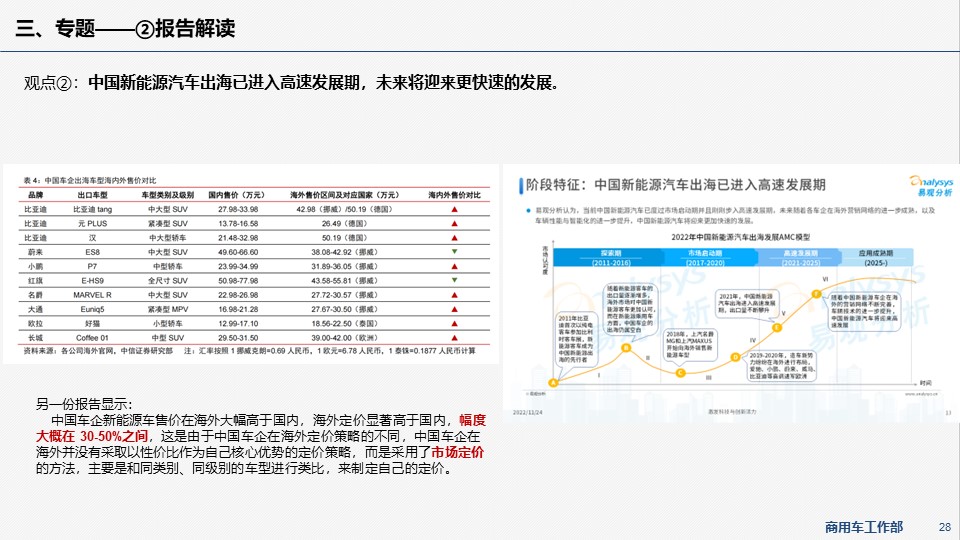The image size is (960, 540).
Task: Click the slide page number 28
Action: pyautogui.click(x=945, y=527)
